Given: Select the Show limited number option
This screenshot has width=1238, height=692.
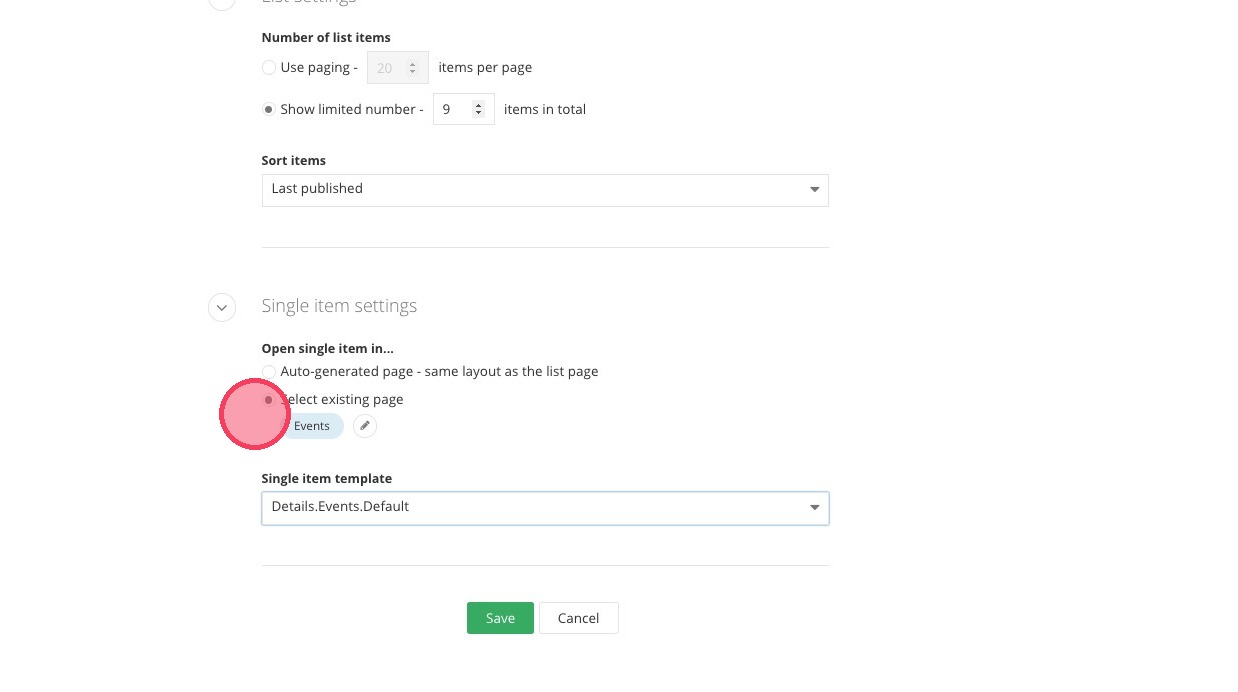Looking at the screenshot, I should point(269,110).
